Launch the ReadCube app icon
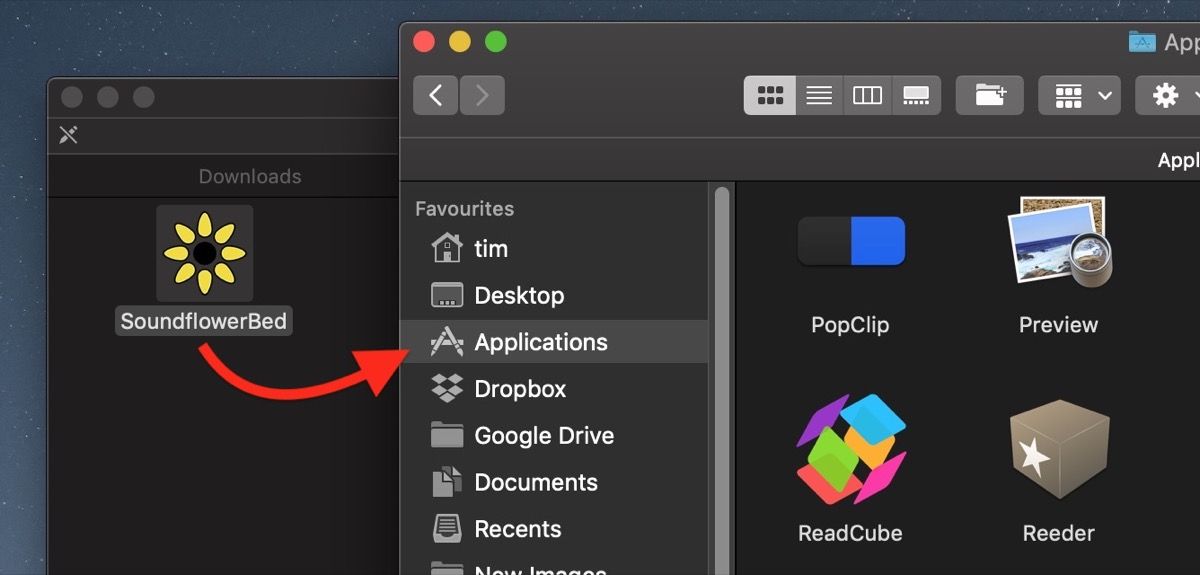Viewport: 1200px width, 575px height. 850,449
